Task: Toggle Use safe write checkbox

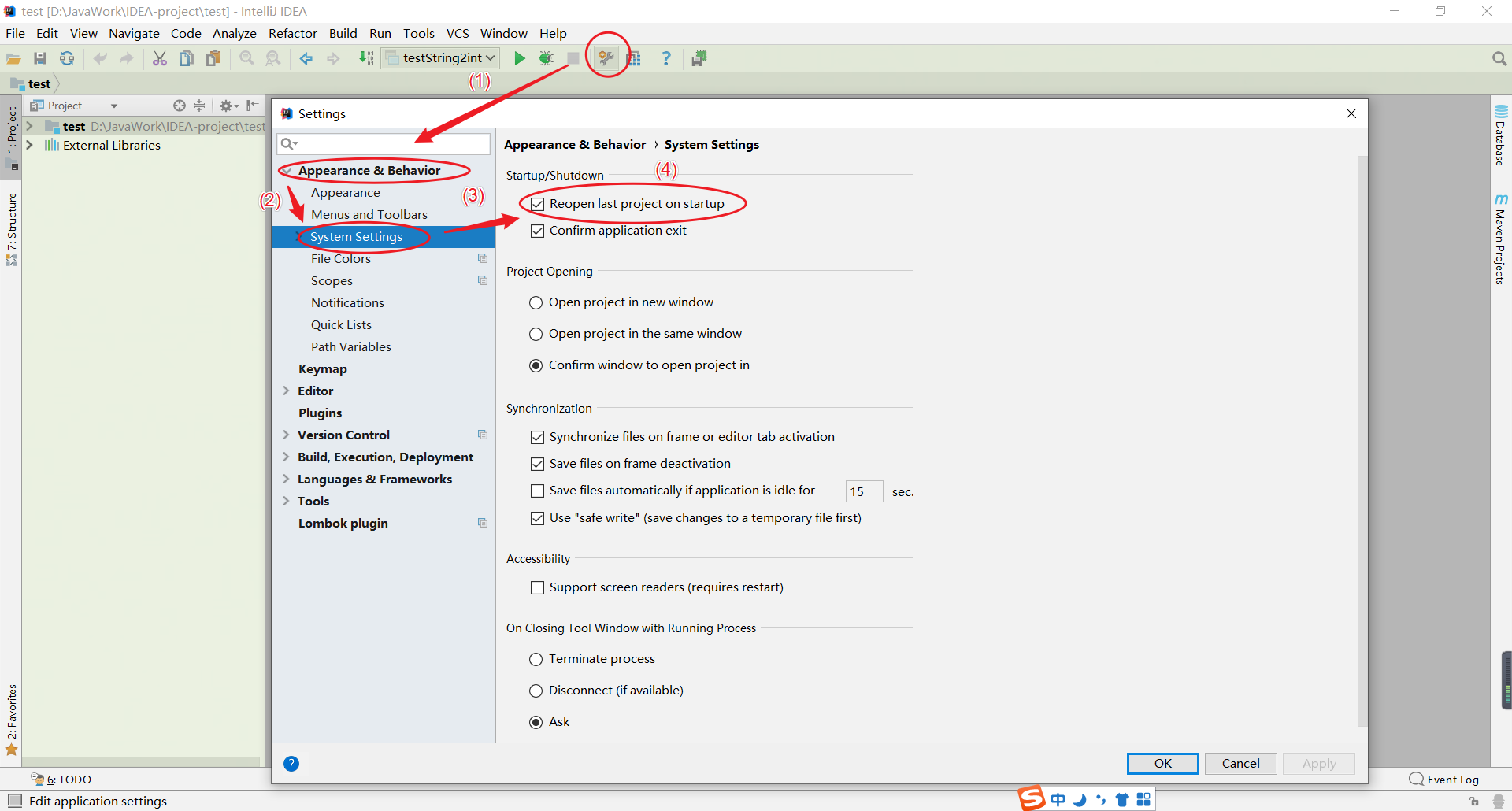Action: click(x=537, y=518)
